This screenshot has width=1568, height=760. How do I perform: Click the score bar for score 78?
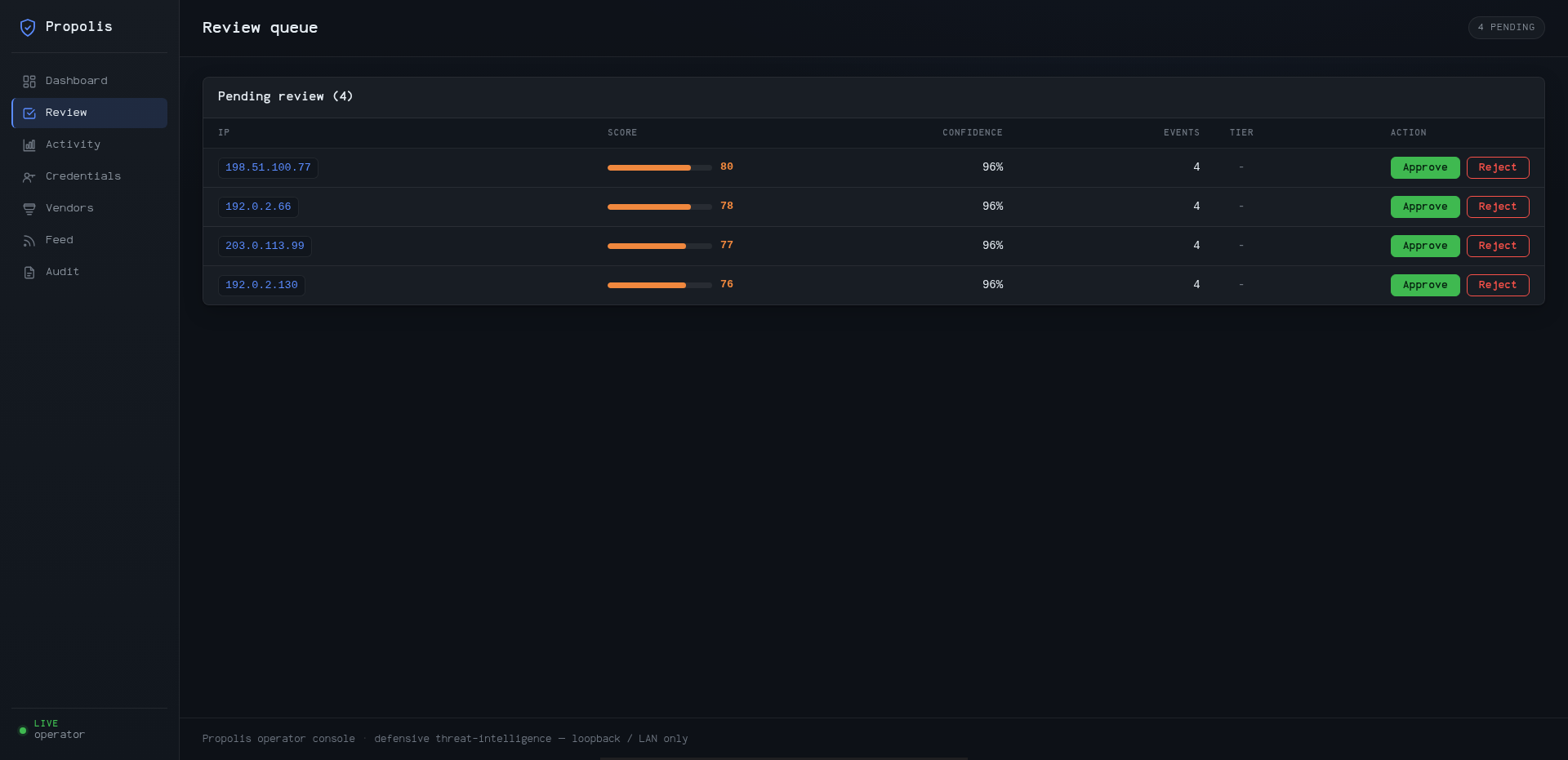coord(660,207)
